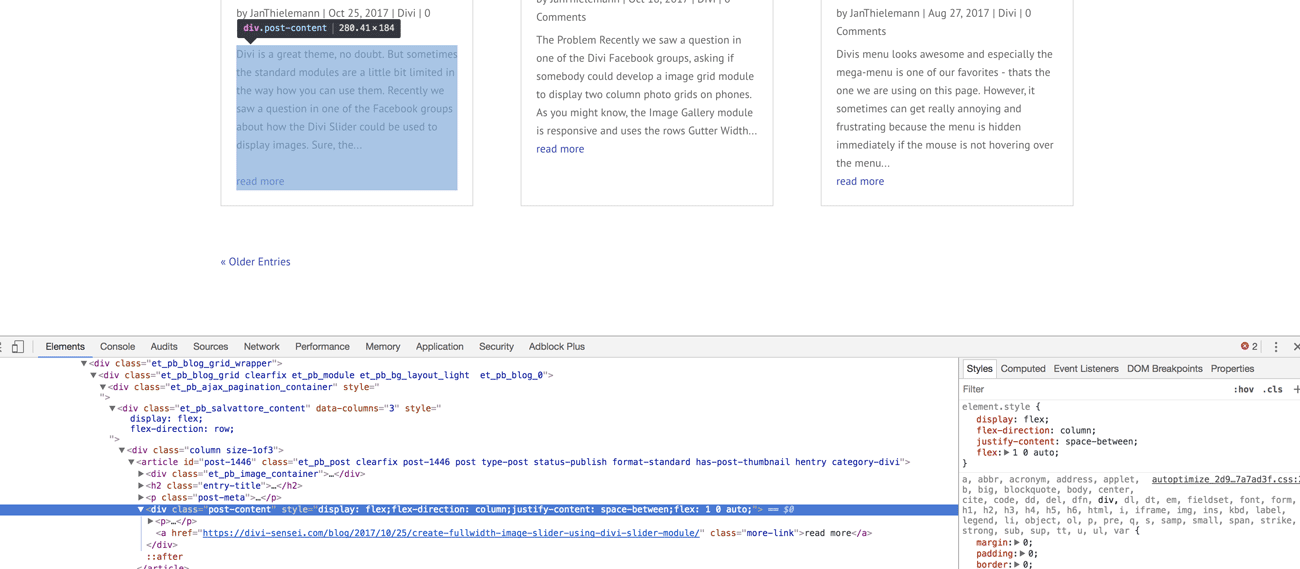Expand the margin shorthand property triangle
This screenshot has height=569, width=1300.
click(x=1017, y=543)
